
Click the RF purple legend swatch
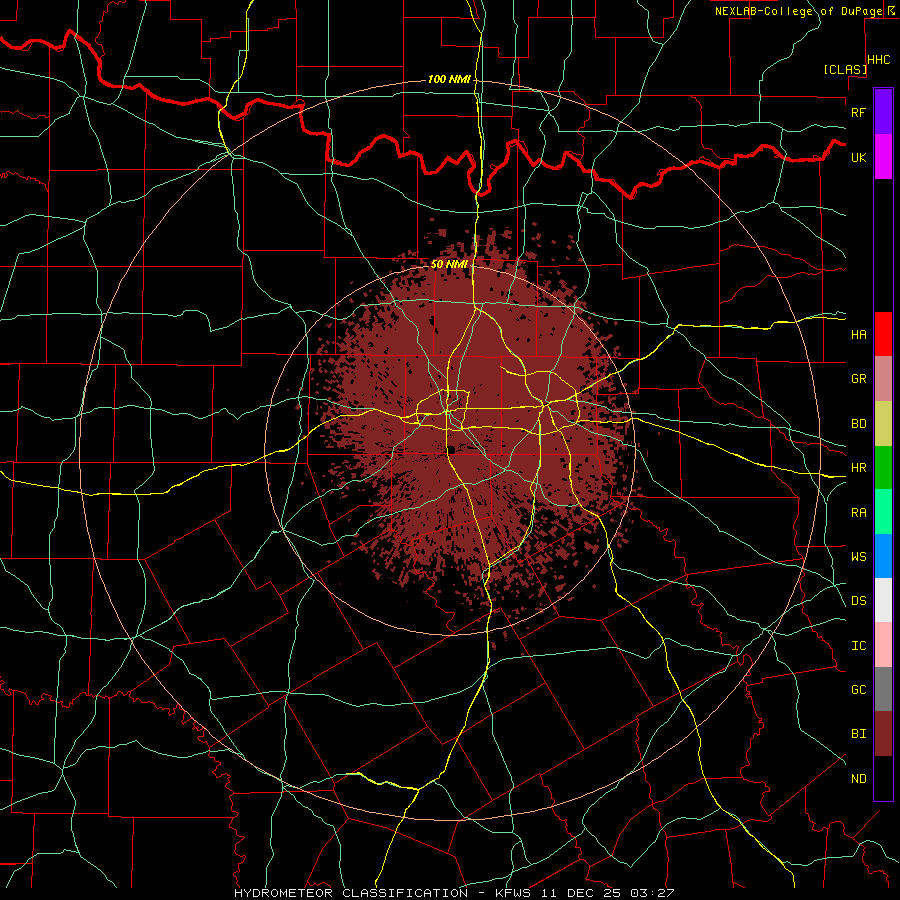[883, 112]
